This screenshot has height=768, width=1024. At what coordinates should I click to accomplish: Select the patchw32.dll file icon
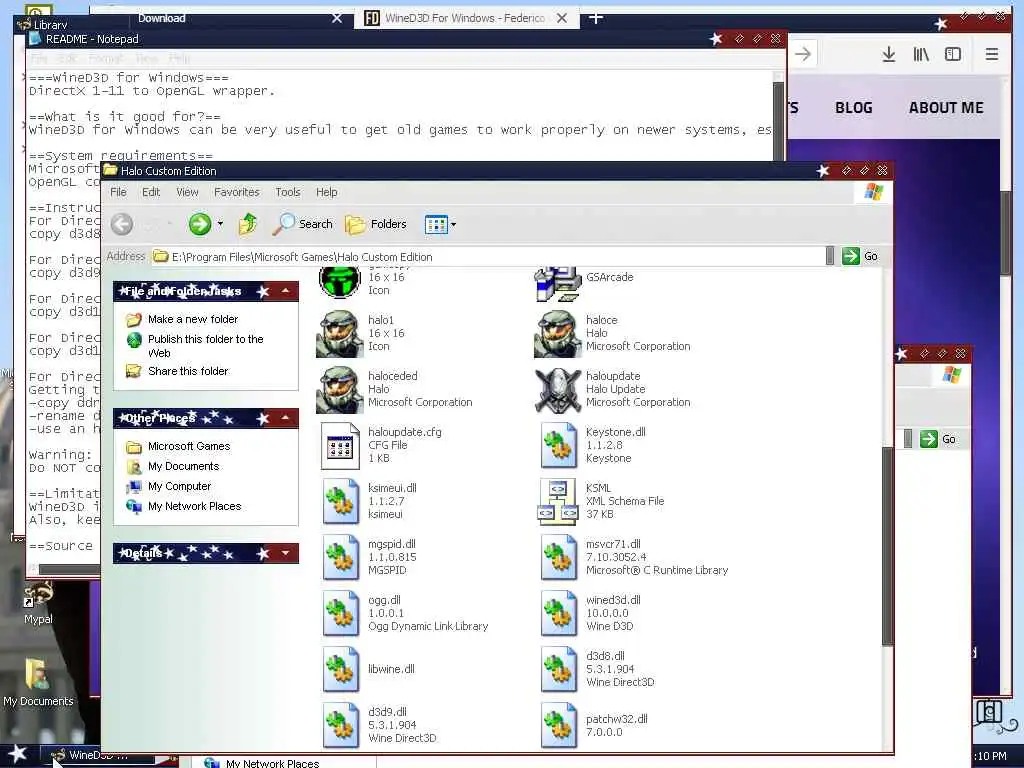(x=558, y=726)
